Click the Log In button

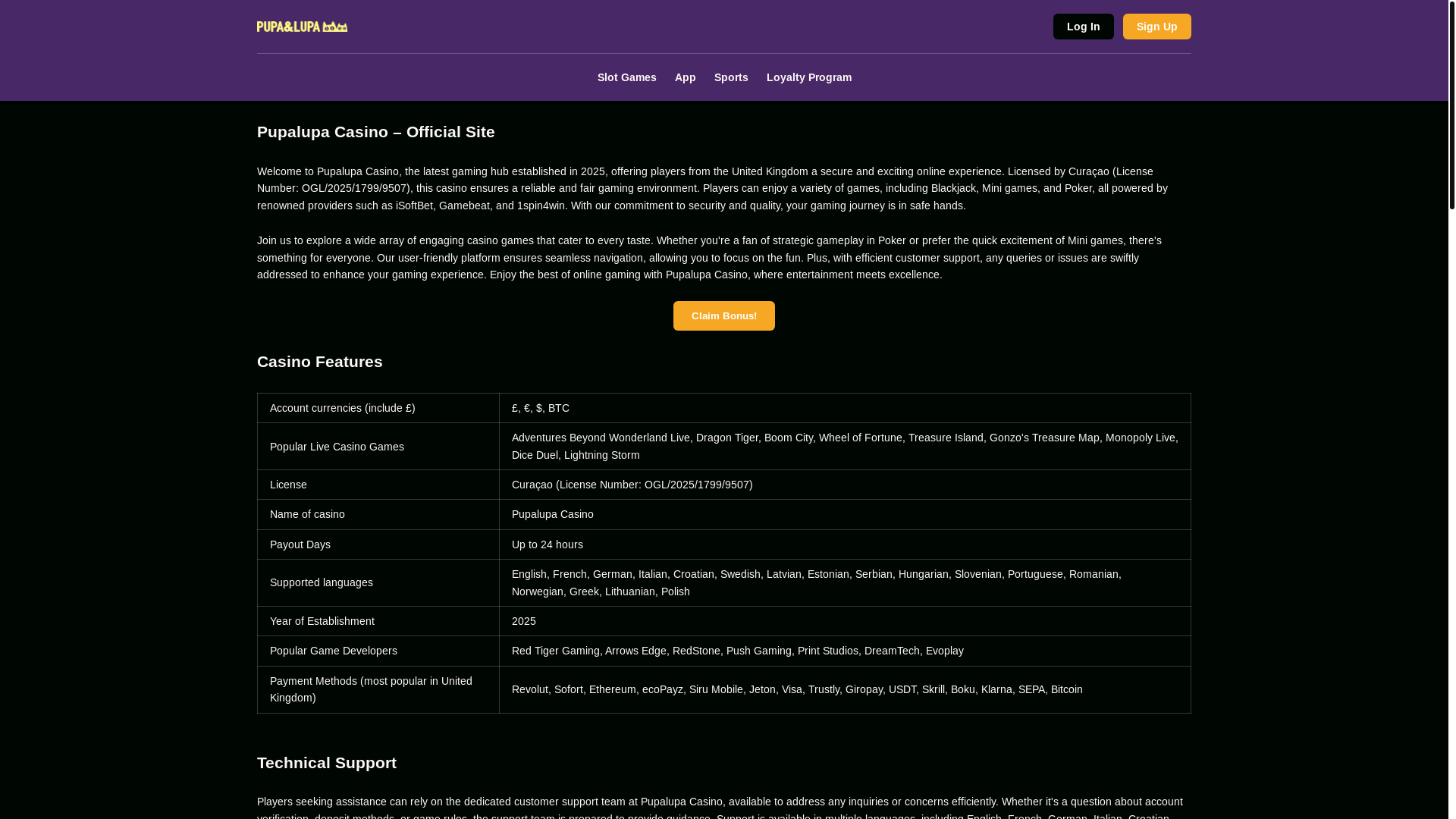click(1083, 27)
